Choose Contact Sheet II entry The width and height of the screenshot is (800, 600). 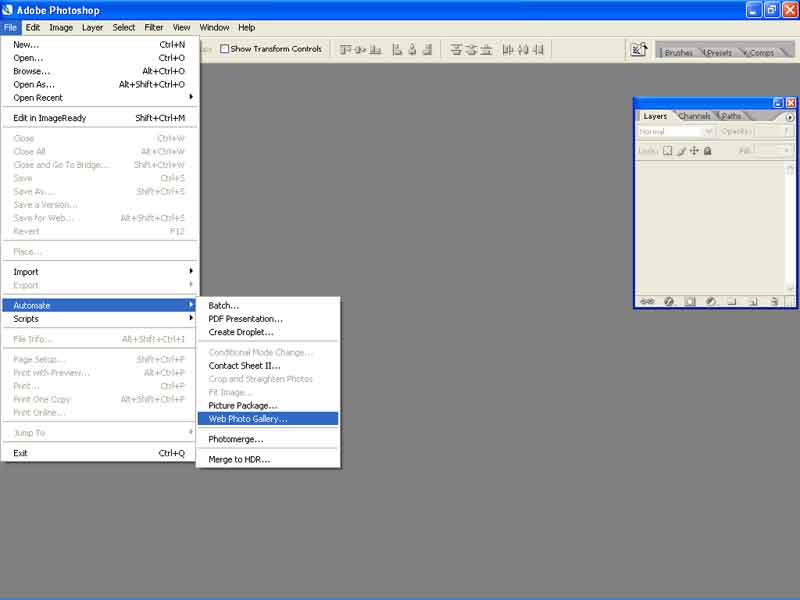(268, 365)
